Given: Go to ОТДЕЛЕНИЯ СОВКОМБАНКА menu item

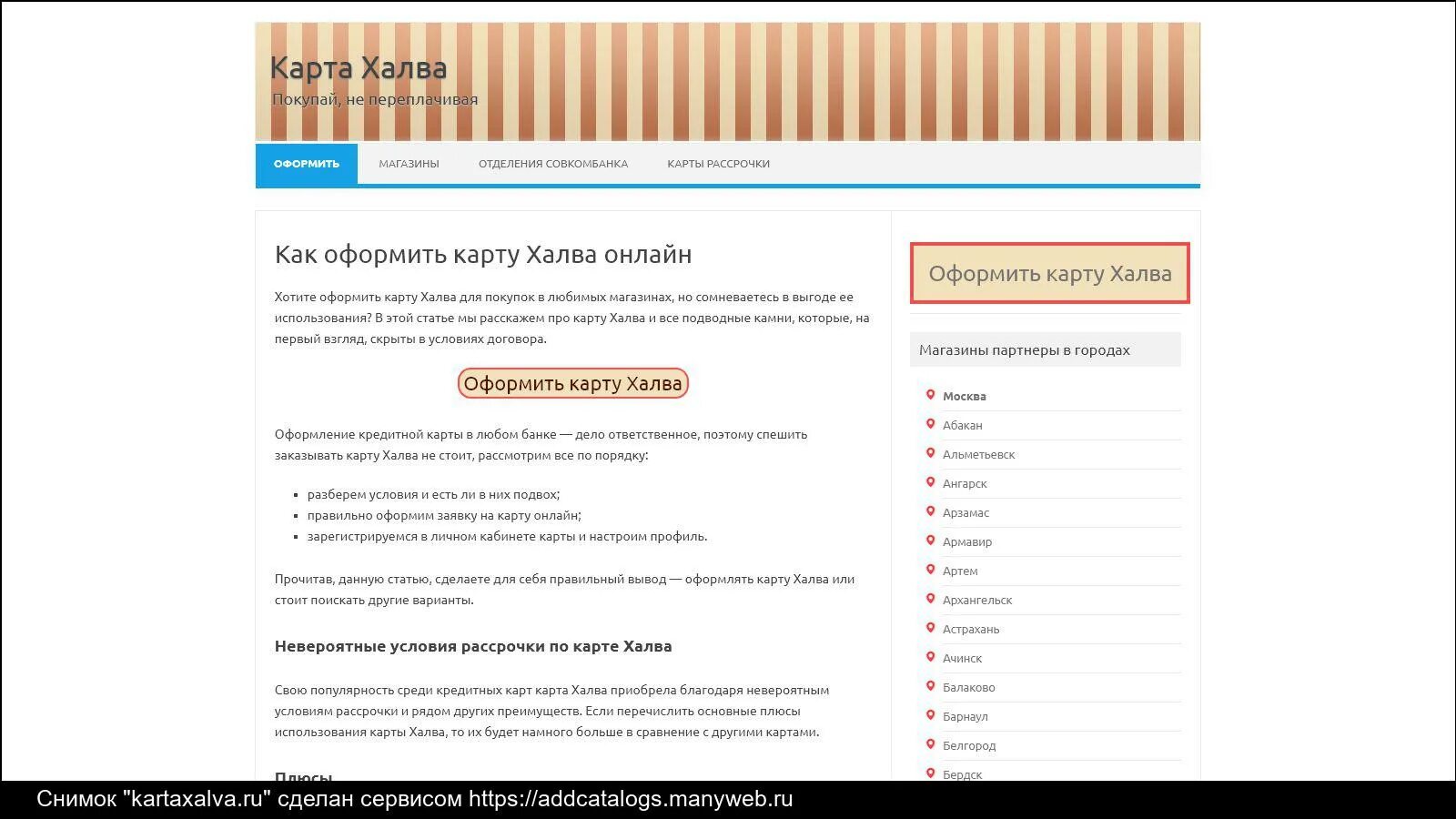Looking at the screenshot, I should 553,164.
